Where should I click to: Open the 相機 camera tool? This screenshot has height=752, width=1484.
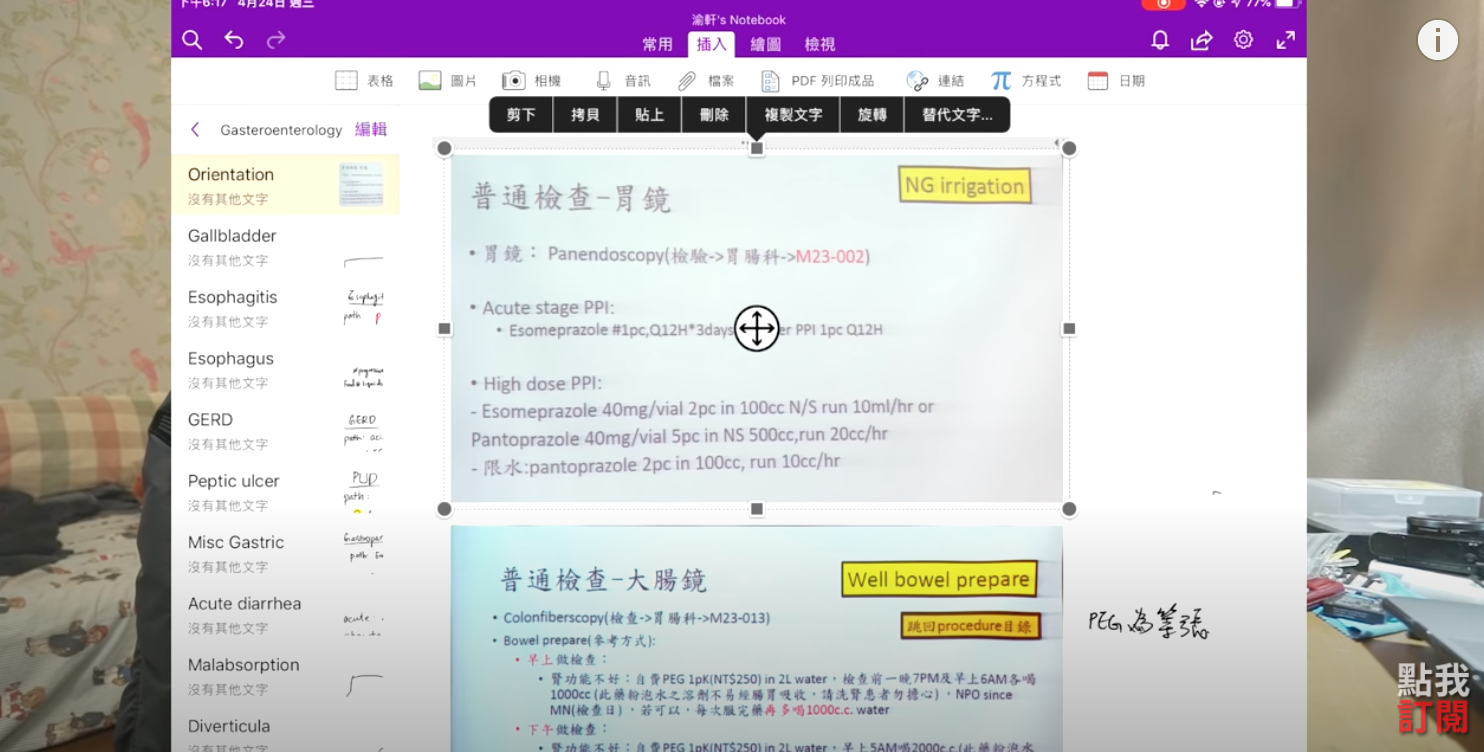[531, 81]
